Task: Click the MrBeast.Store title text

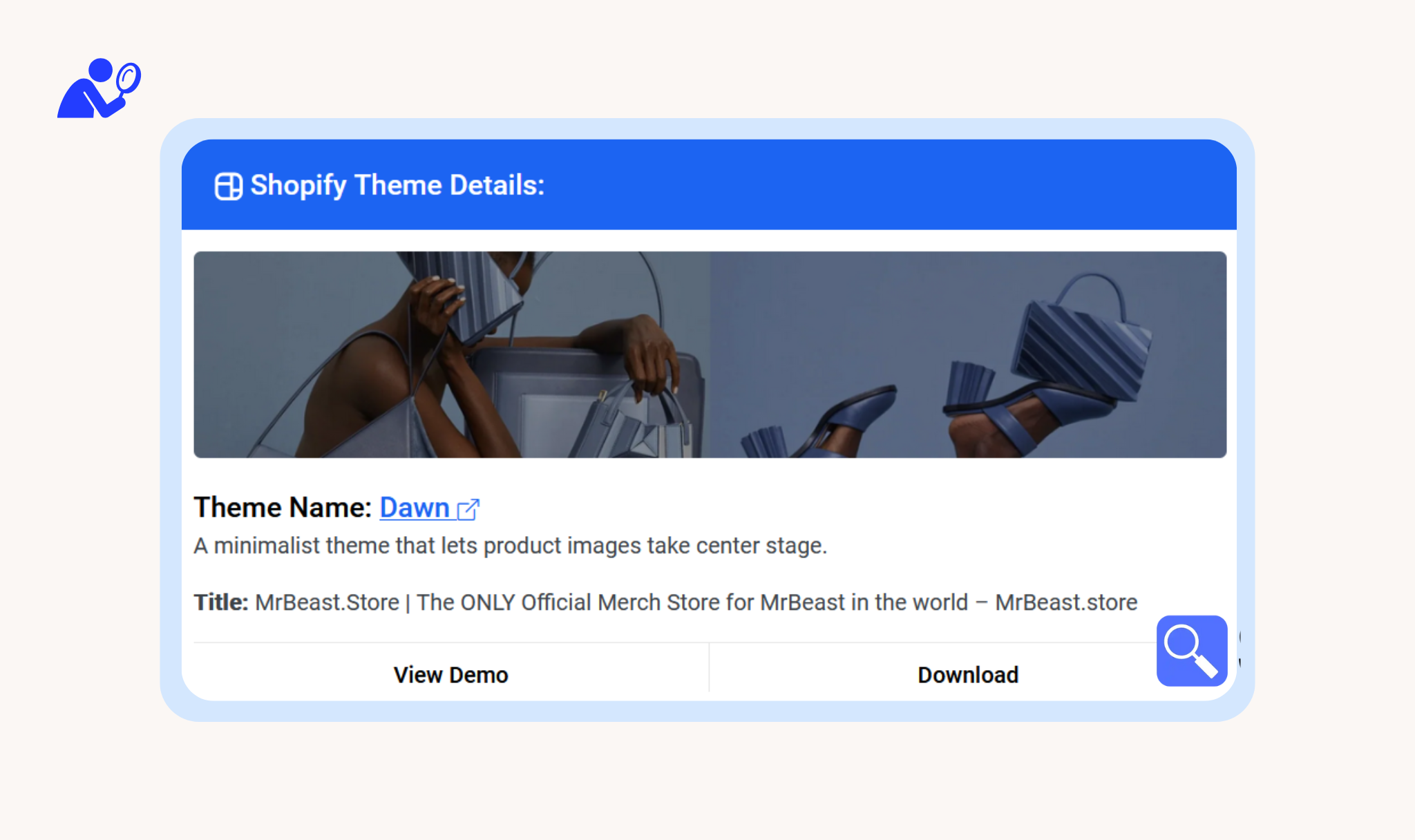Action: tap(696, 602)
